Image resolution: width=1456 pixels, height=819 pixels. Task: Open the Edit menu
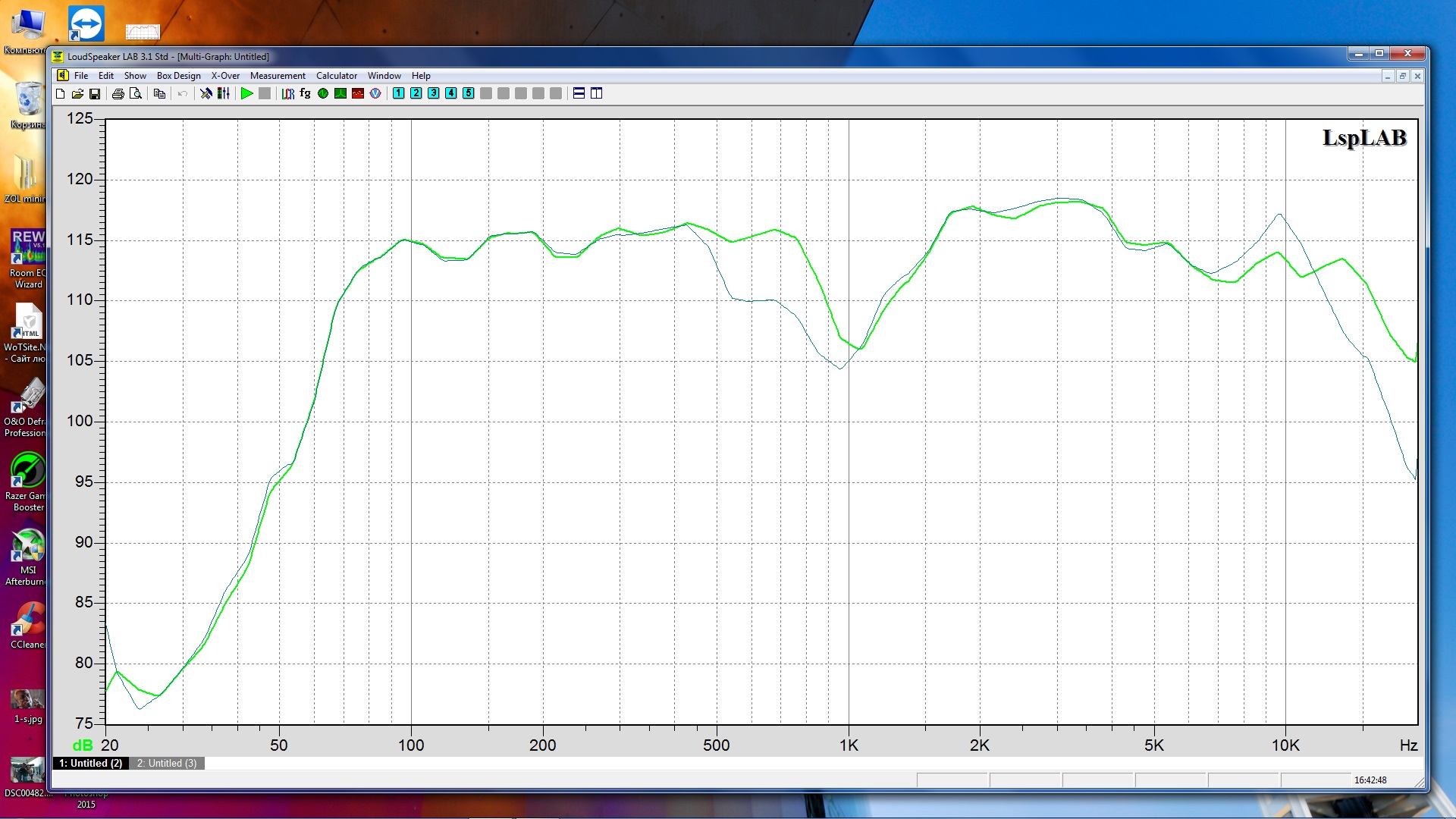(106, 76)
